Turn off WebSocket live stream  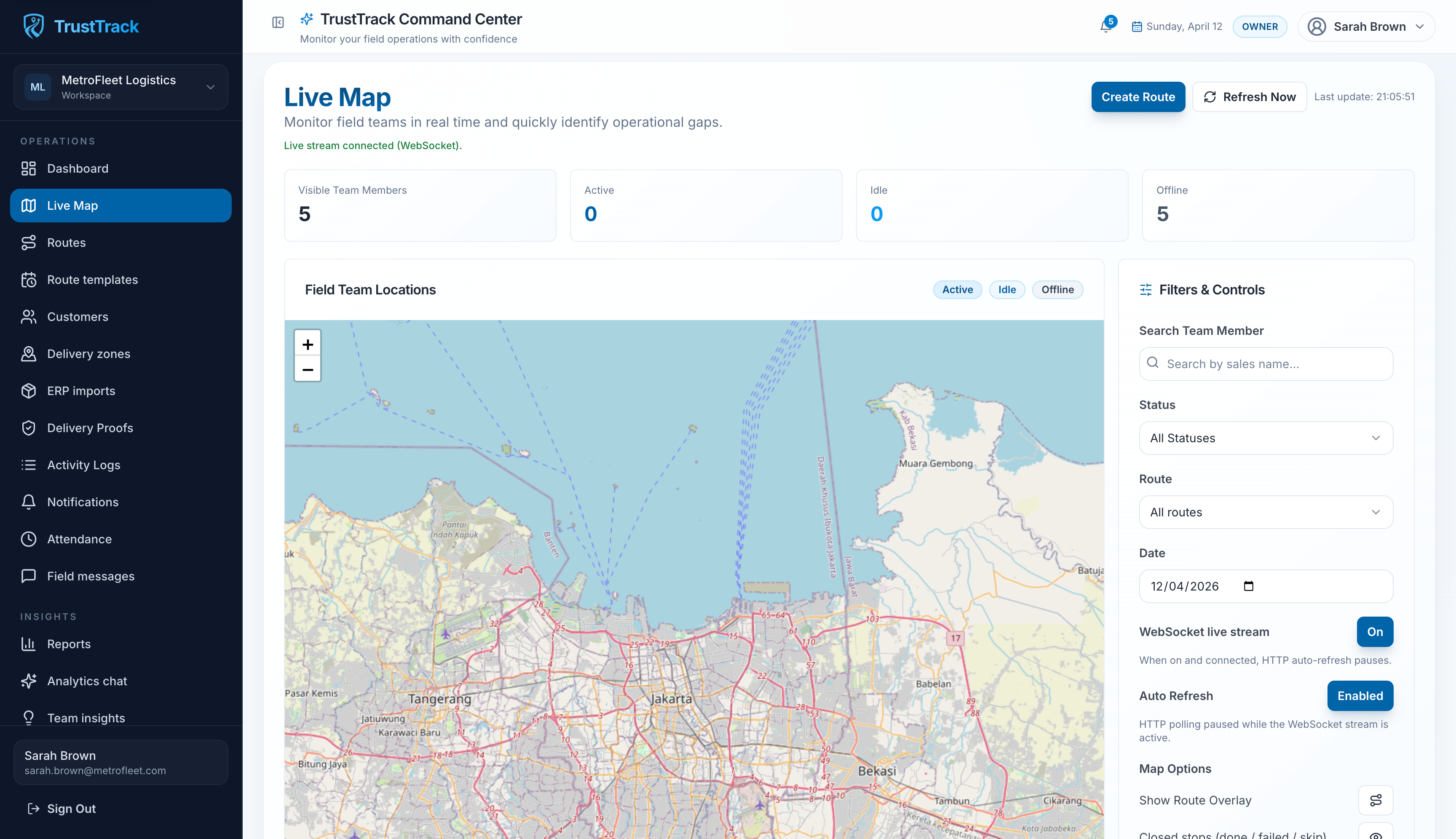1375,631
